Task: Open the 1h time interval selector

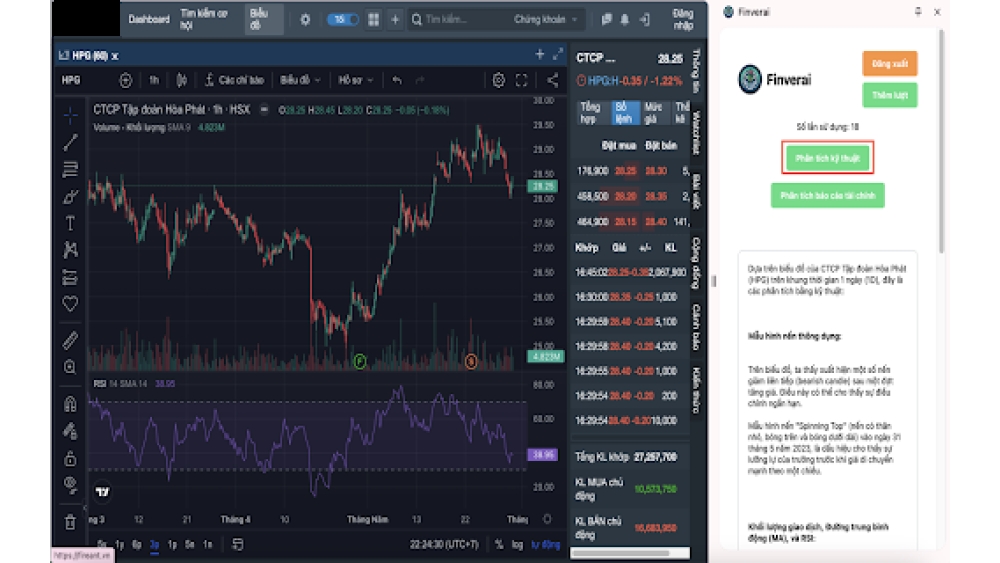Action: tap(154, 80)
